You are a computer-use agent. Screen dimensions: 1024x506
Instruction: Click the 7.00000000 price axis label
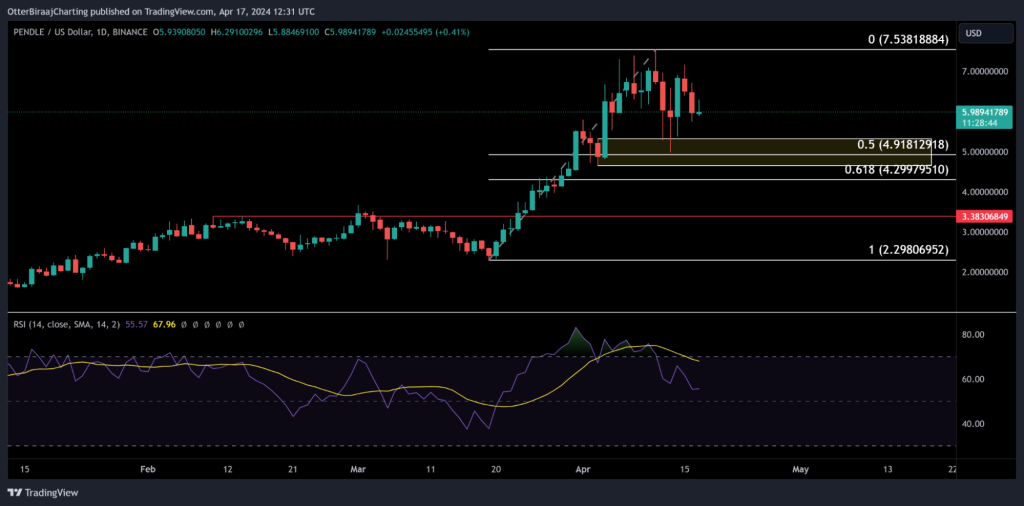click(984, 72)
